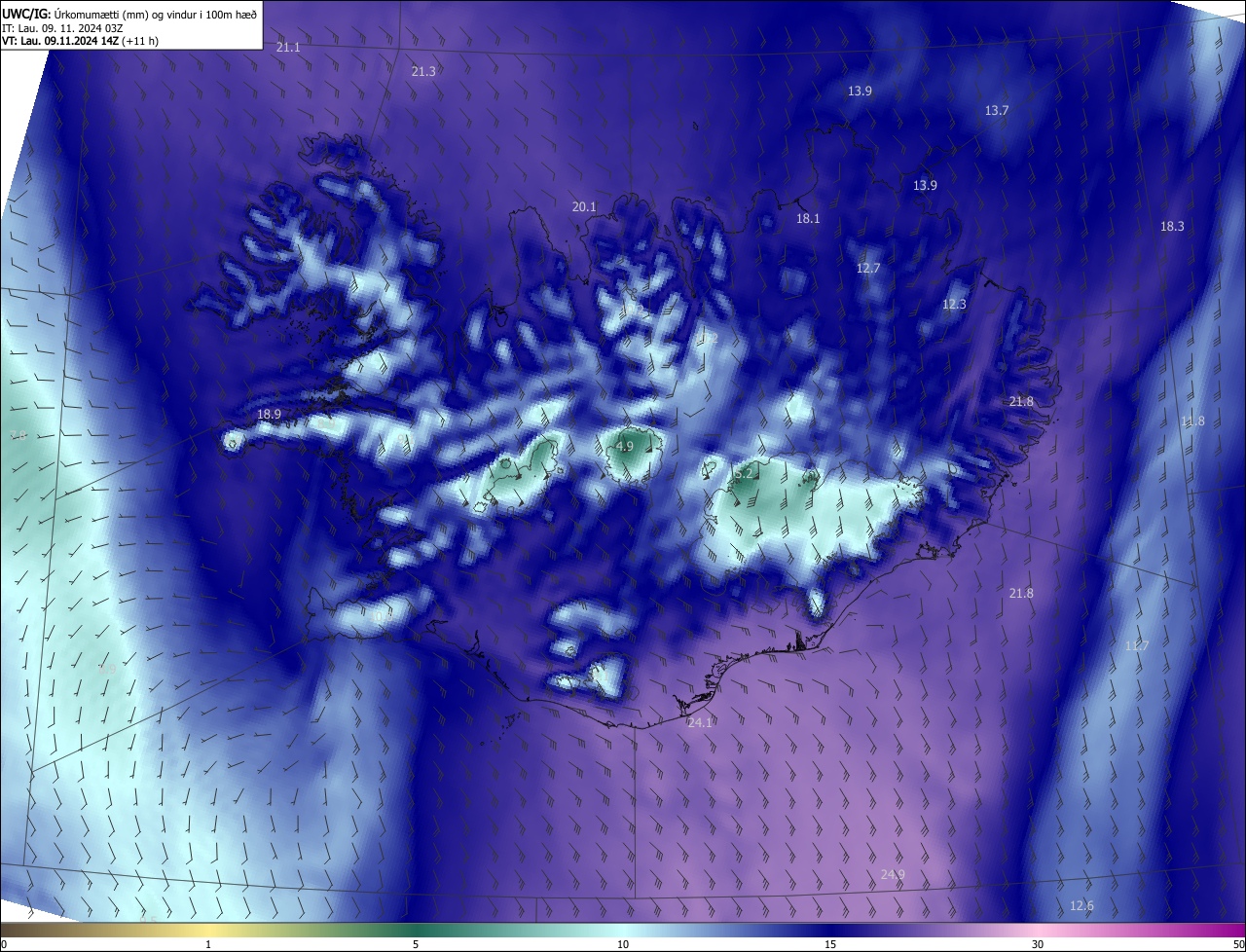The height and width of the screenshot is (952, 1246).
Task: Click the 3.2 value on the glacier
Action: pyautogui.click(x=743, y=473)
